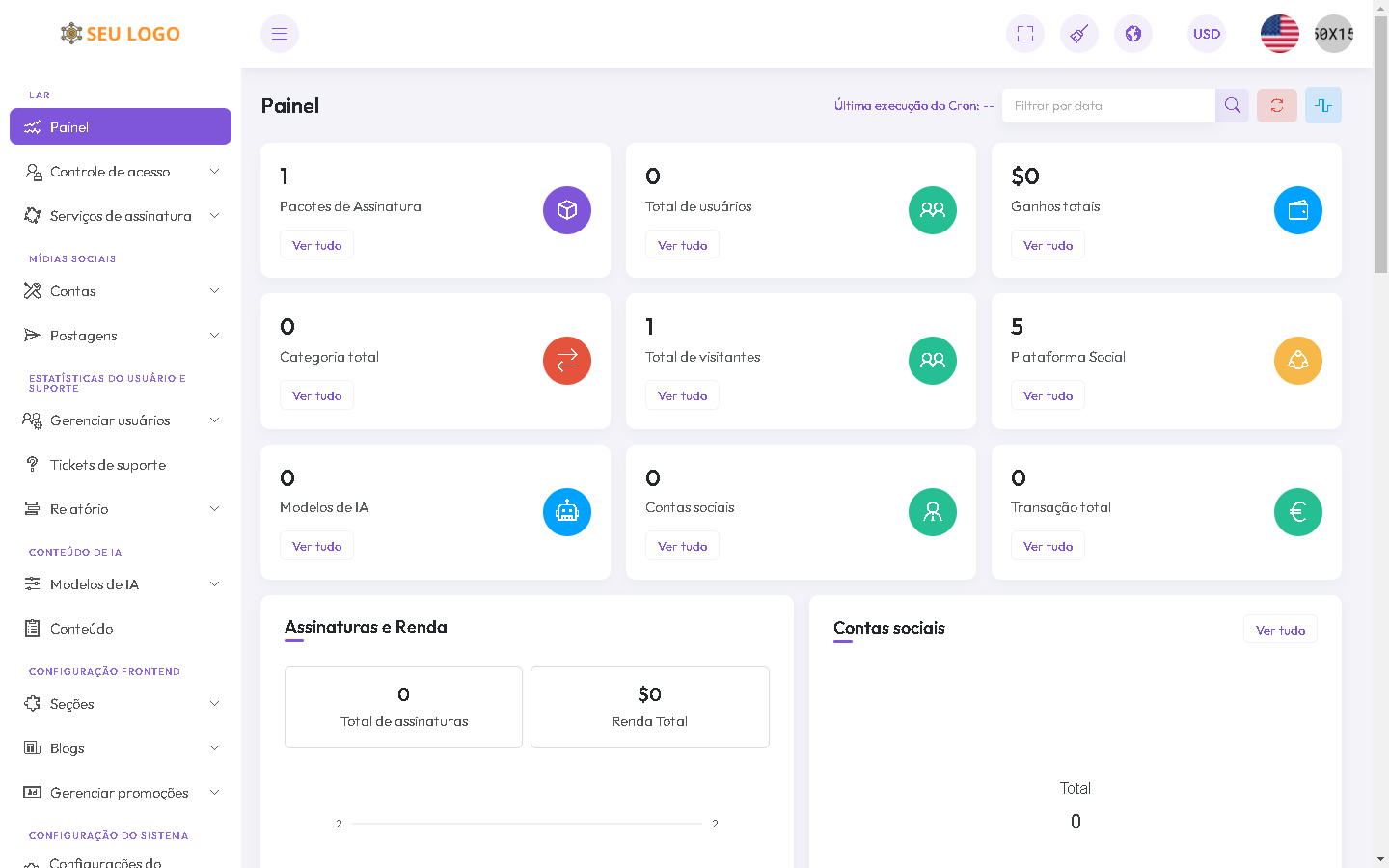Open the US flag language selector
1389x868 pixels.
click(1279, 34)
